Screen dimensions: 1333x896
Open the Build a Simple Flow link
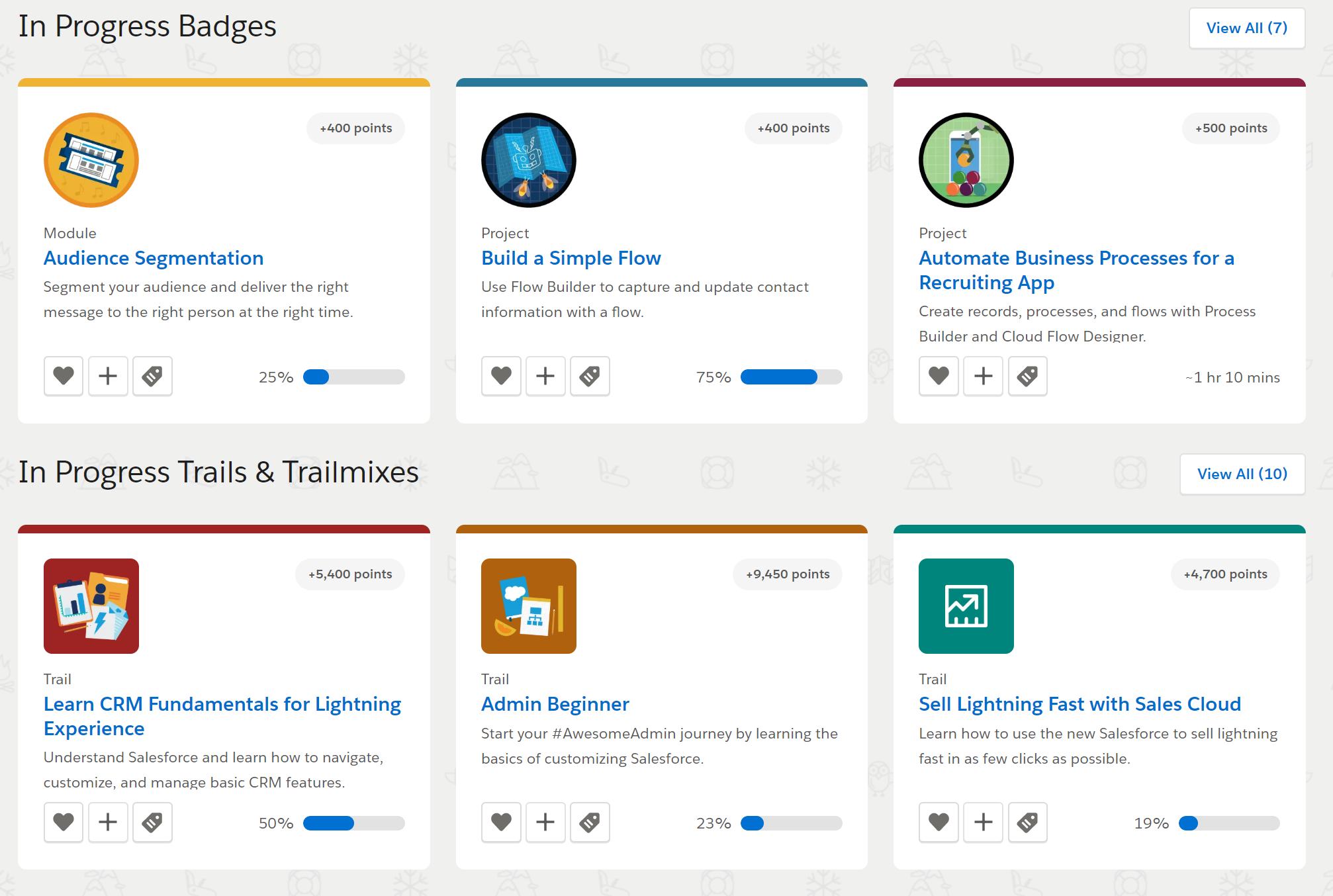tap(571, 258)
